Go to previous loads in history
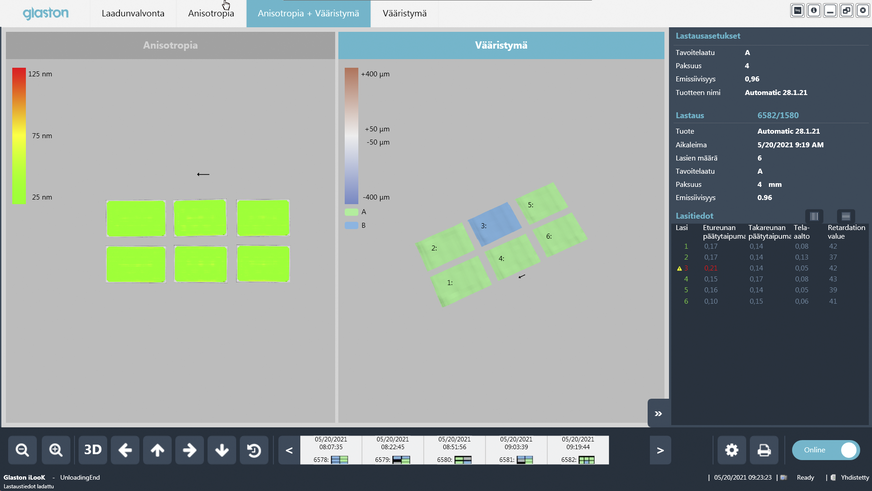Screen dimensions: 872x491 pyautogui.click(x=289, y=451)
